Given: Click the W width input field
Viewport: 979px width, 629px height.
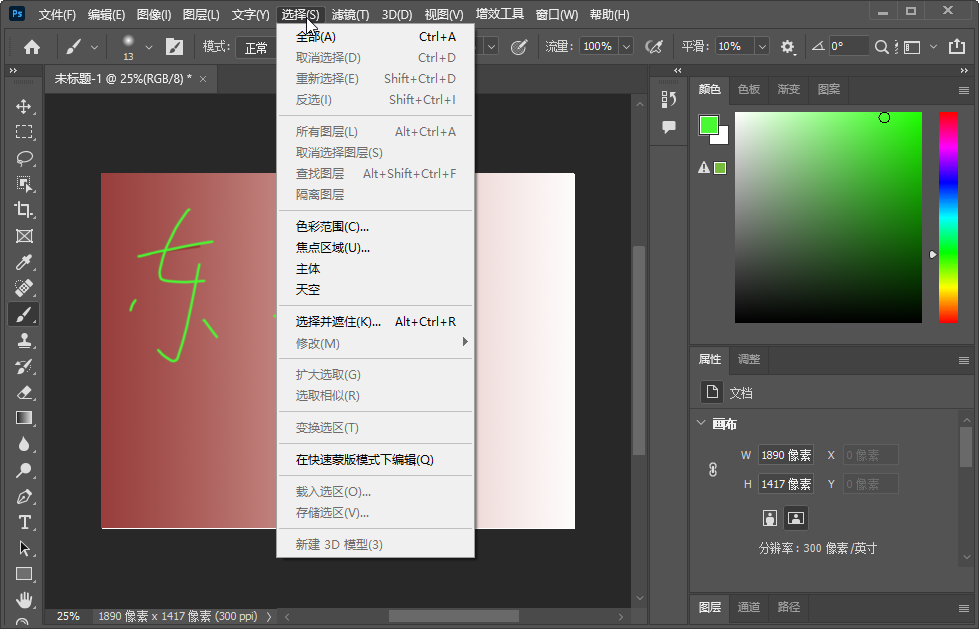Looking at the screenshot, I should pyautogui.click(x=786, y=454).
